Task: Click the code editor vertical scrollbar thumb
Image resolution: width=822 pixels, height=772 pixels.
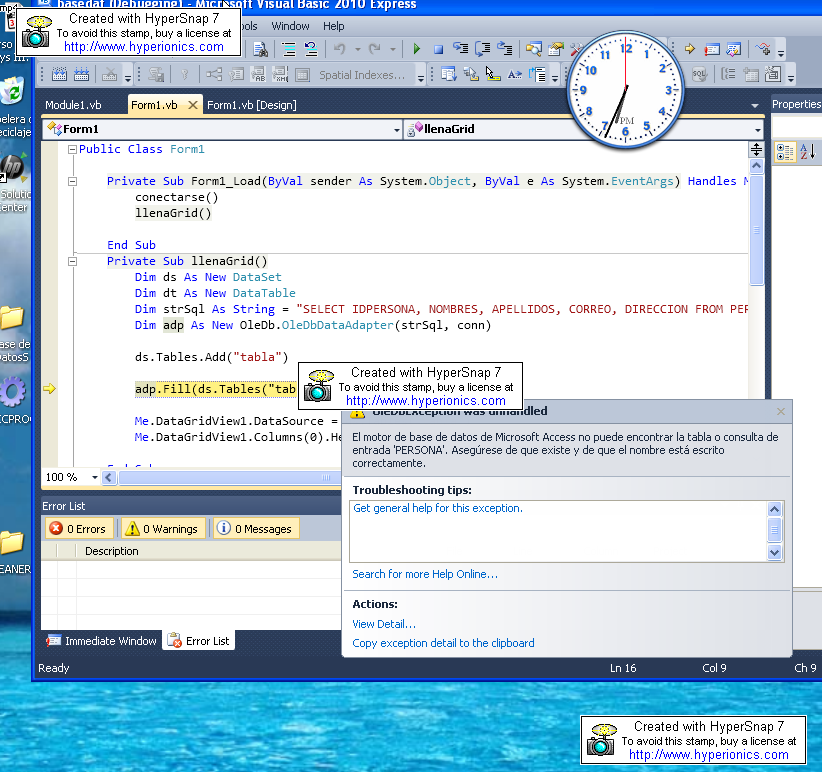Action: 756,230
